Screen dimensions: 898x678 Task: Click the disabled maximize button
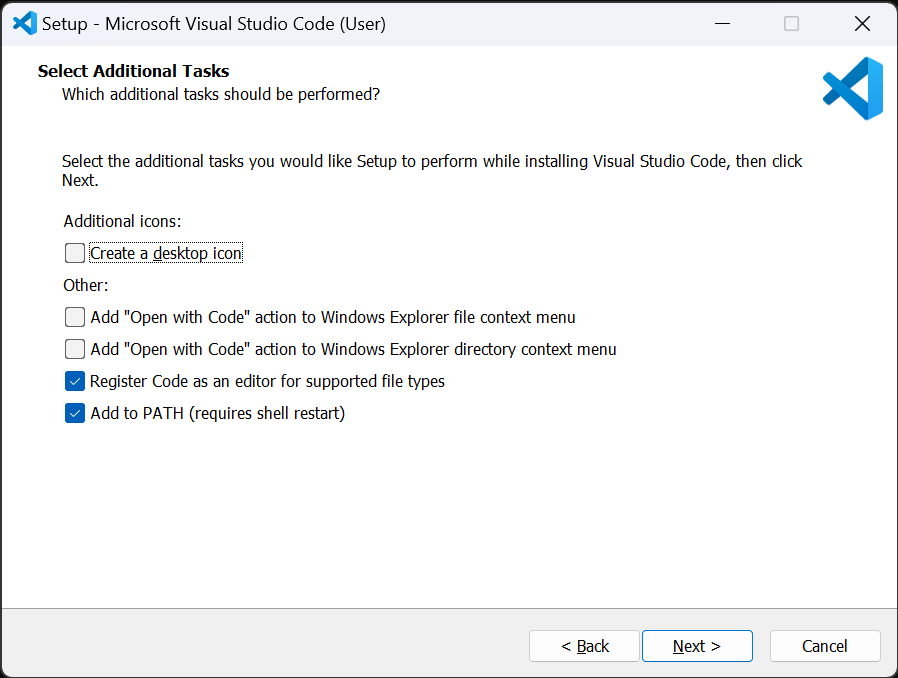(x=791, y=23)
